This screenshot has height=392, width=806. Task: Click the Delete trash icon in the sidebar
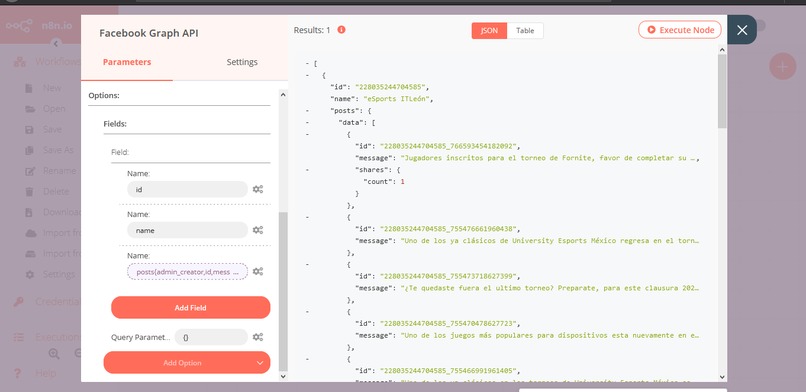coord(30,192)
